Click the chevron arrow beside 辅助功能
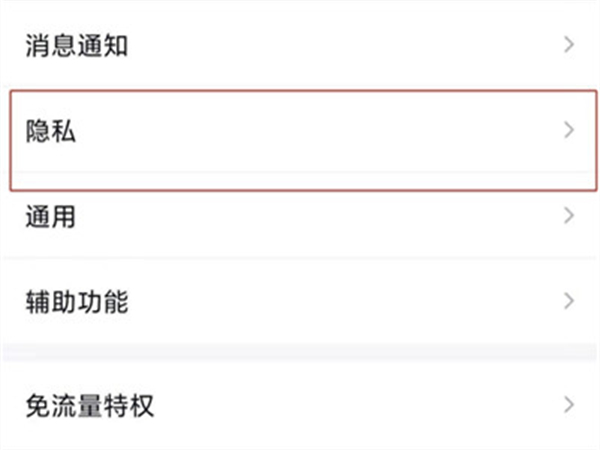This screenshot has height=450, width=600. pos(569,301)
